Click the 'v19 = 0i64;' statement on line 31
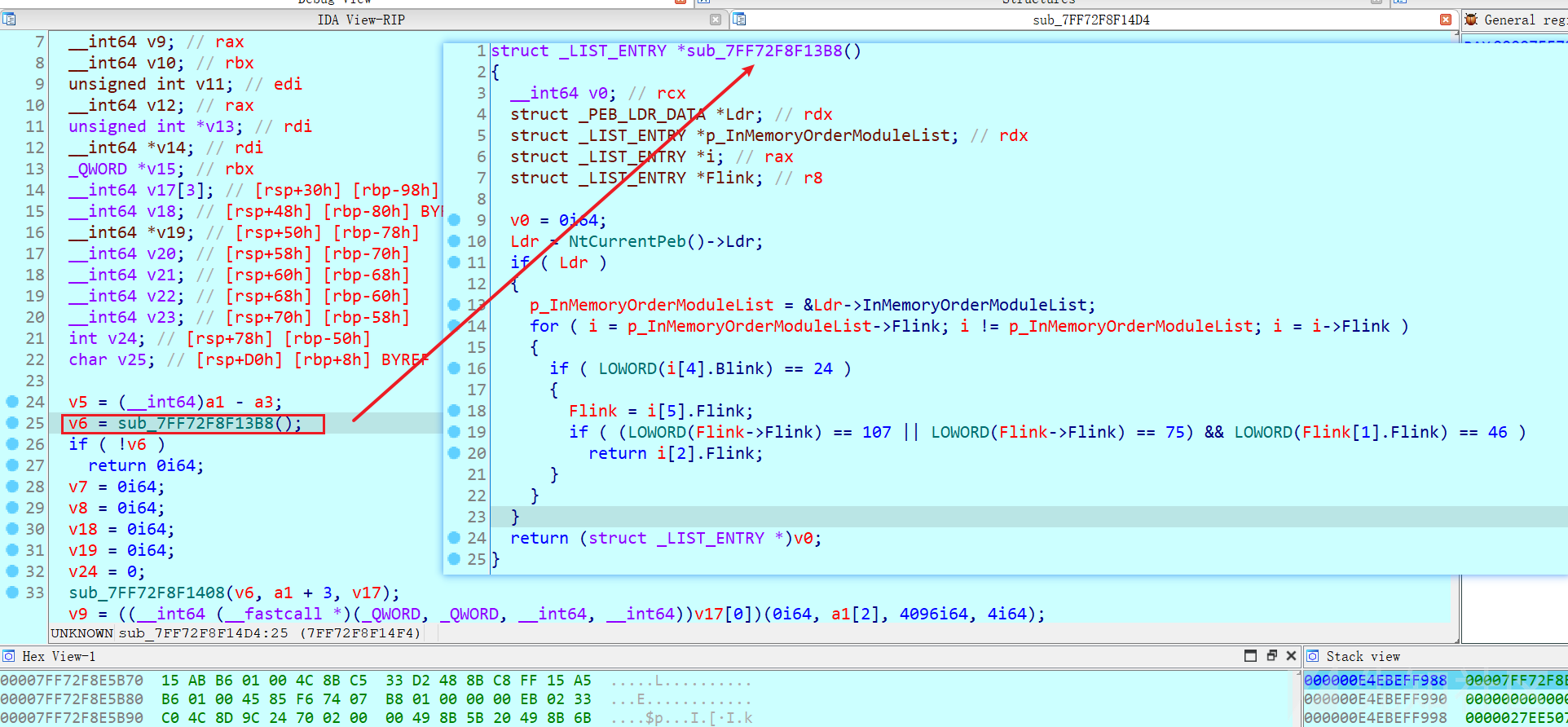 [x=121, y=550]
